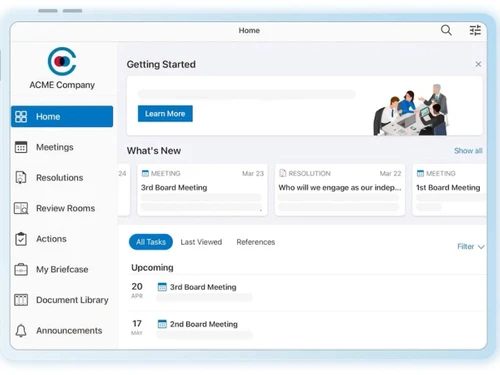Click the Actions clipboard icon
This screenshot has width=500, height=375.
pos(21,239)
